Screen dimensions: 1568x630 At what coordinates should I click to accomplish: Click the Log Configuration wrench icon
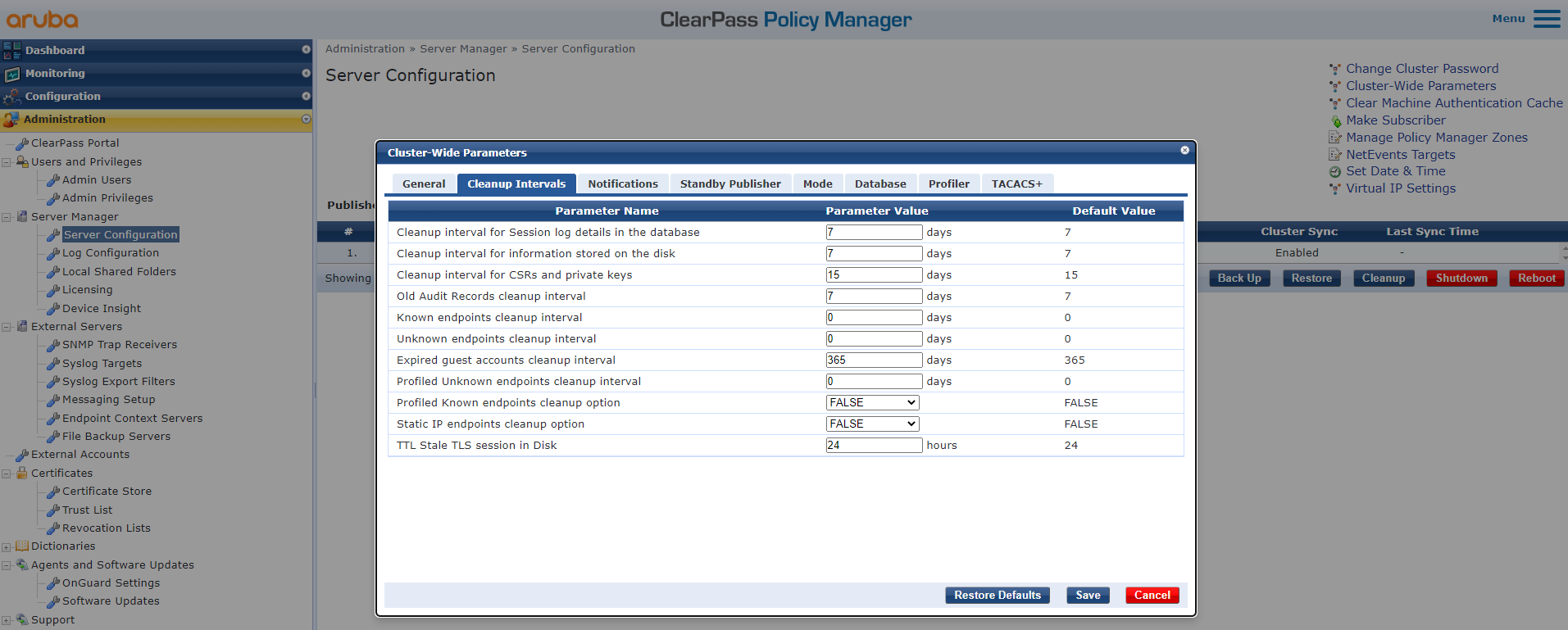[x=53, y=253]
